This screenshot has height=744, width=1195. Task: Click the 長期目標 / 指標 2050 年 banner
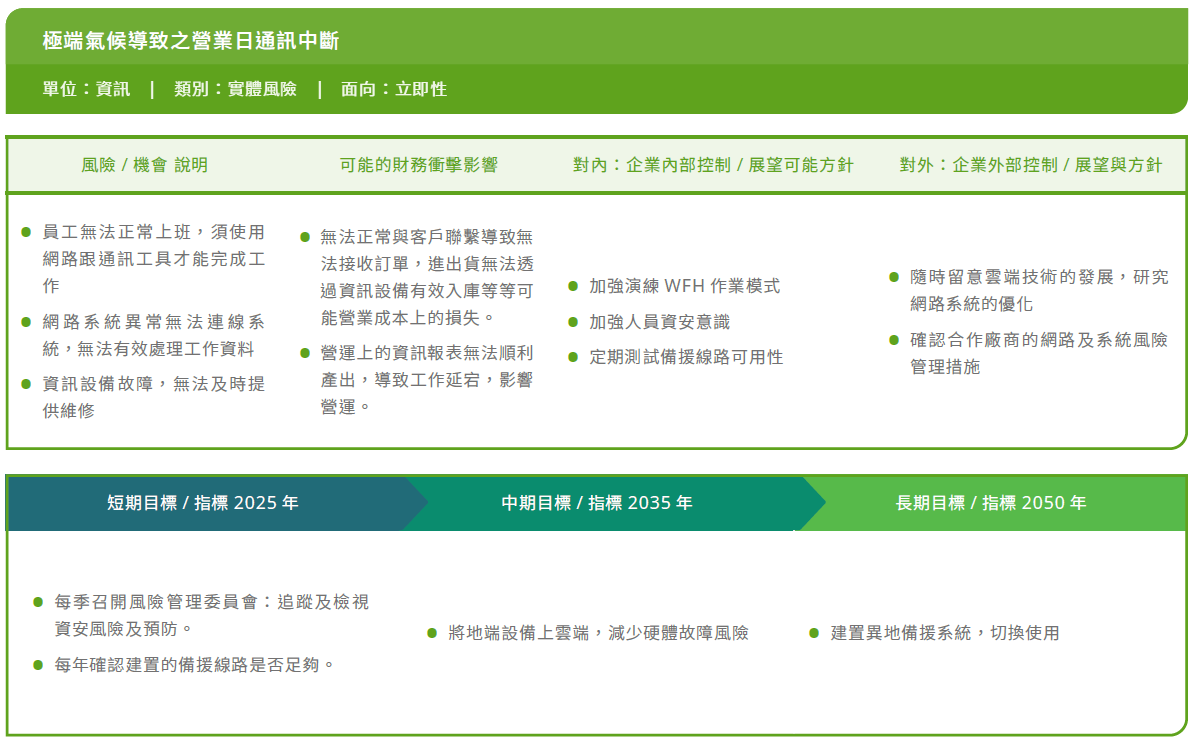[991, 503]
